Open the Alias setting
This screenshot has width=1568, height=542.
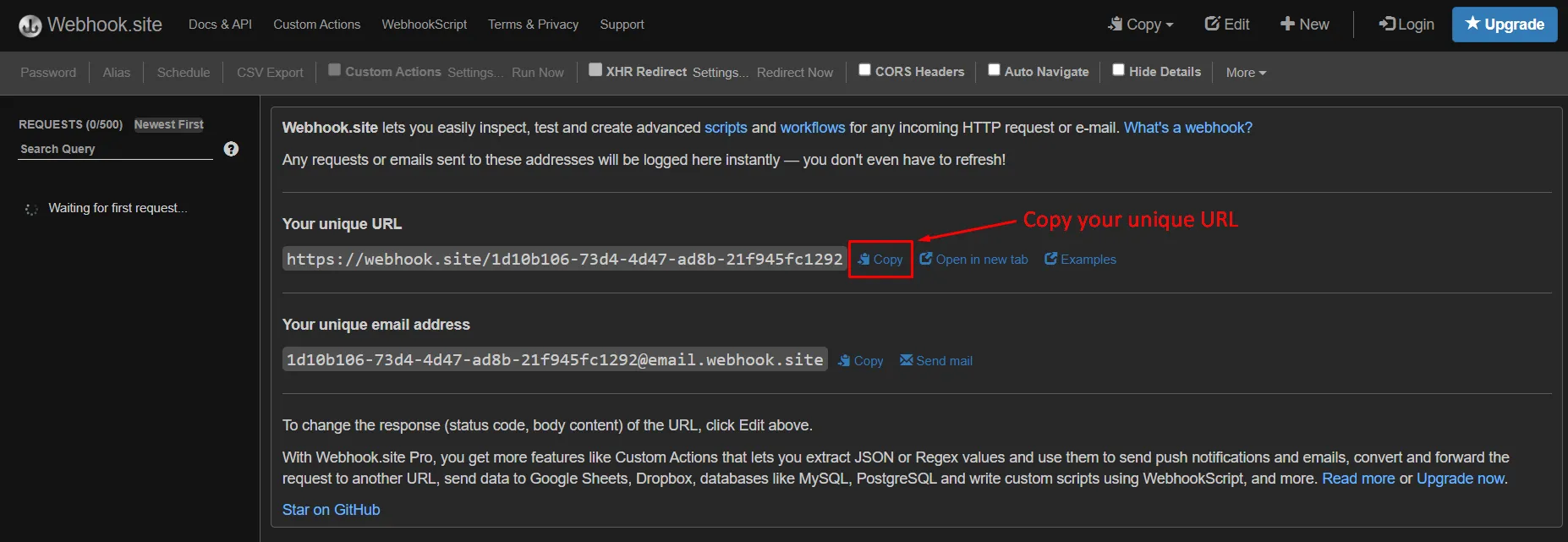[117, 73]
